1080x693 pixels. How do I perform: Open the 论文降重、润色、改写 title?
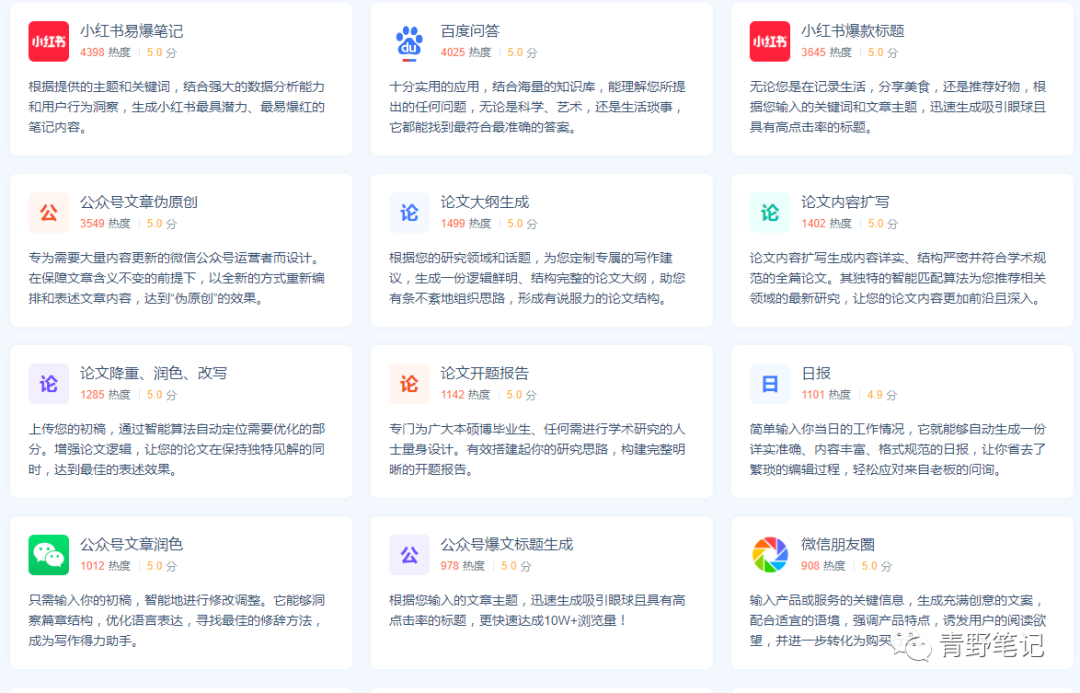point(153,373)
